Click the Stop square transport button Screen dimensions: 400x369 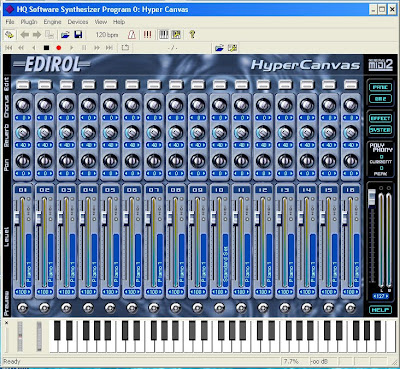point(46,48)
